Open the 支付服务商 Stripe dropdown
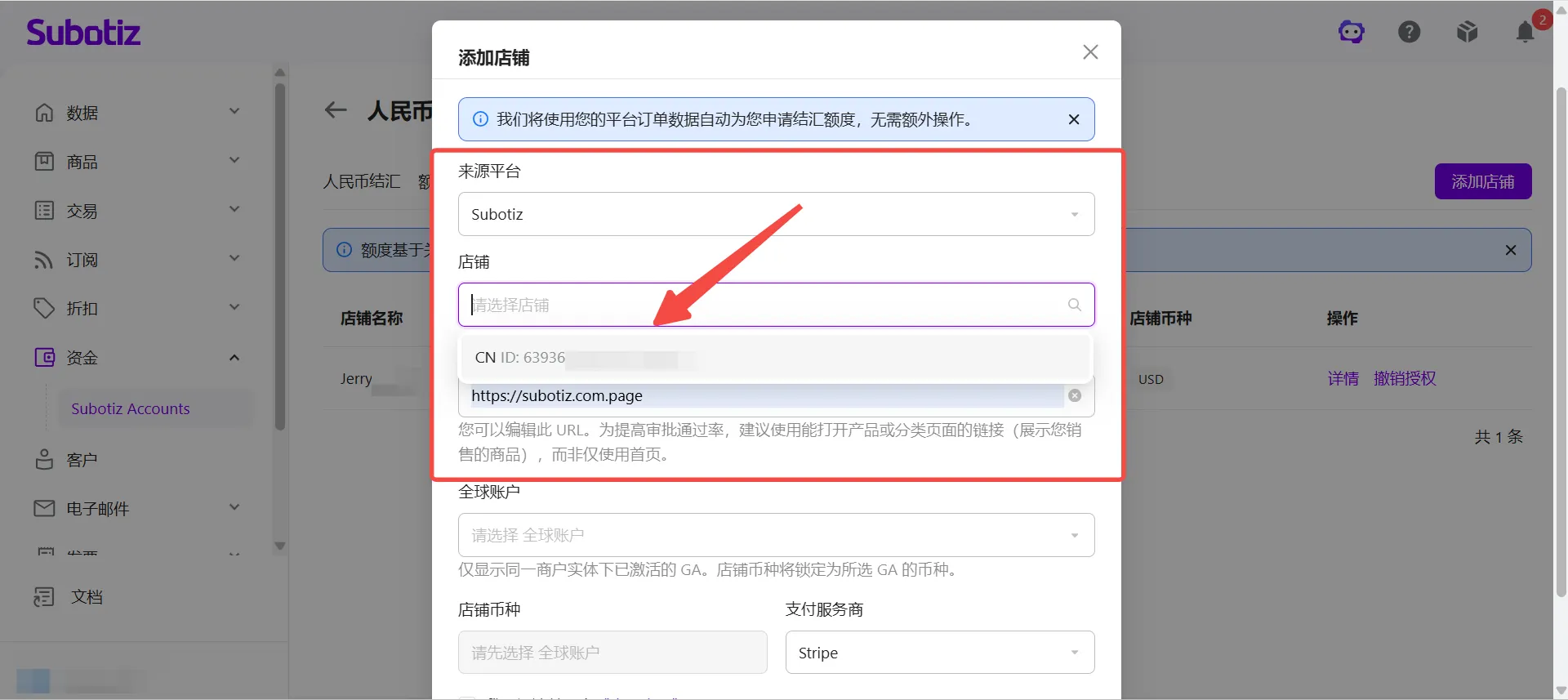 (x=940, y=653)
